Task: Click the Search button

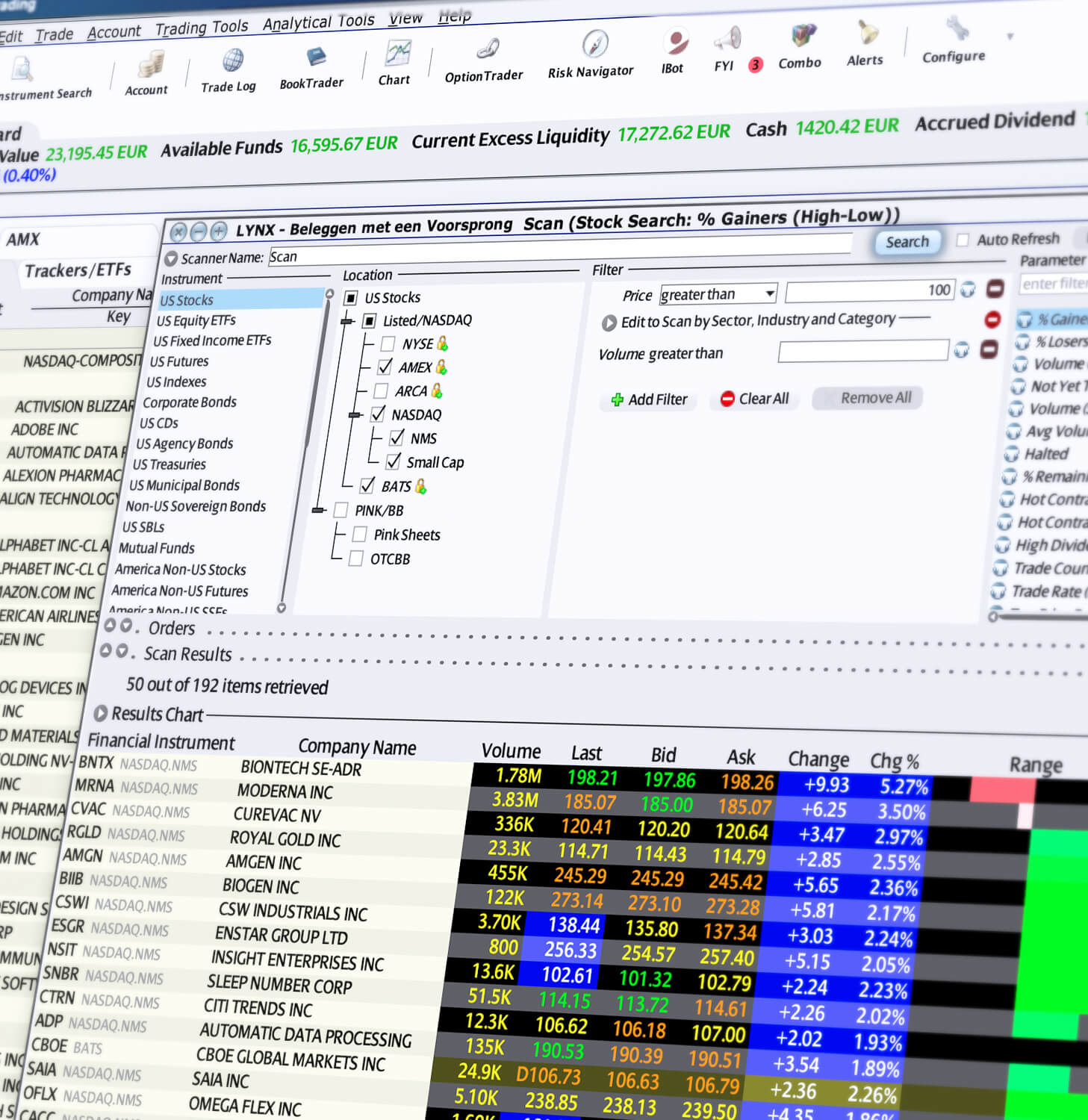Action: (907, 242)
